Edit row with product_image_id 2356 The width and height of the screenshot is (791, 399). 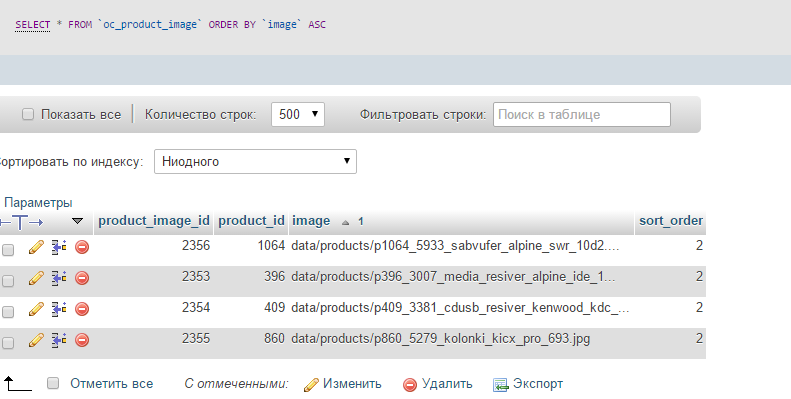(x=36, y=247)
